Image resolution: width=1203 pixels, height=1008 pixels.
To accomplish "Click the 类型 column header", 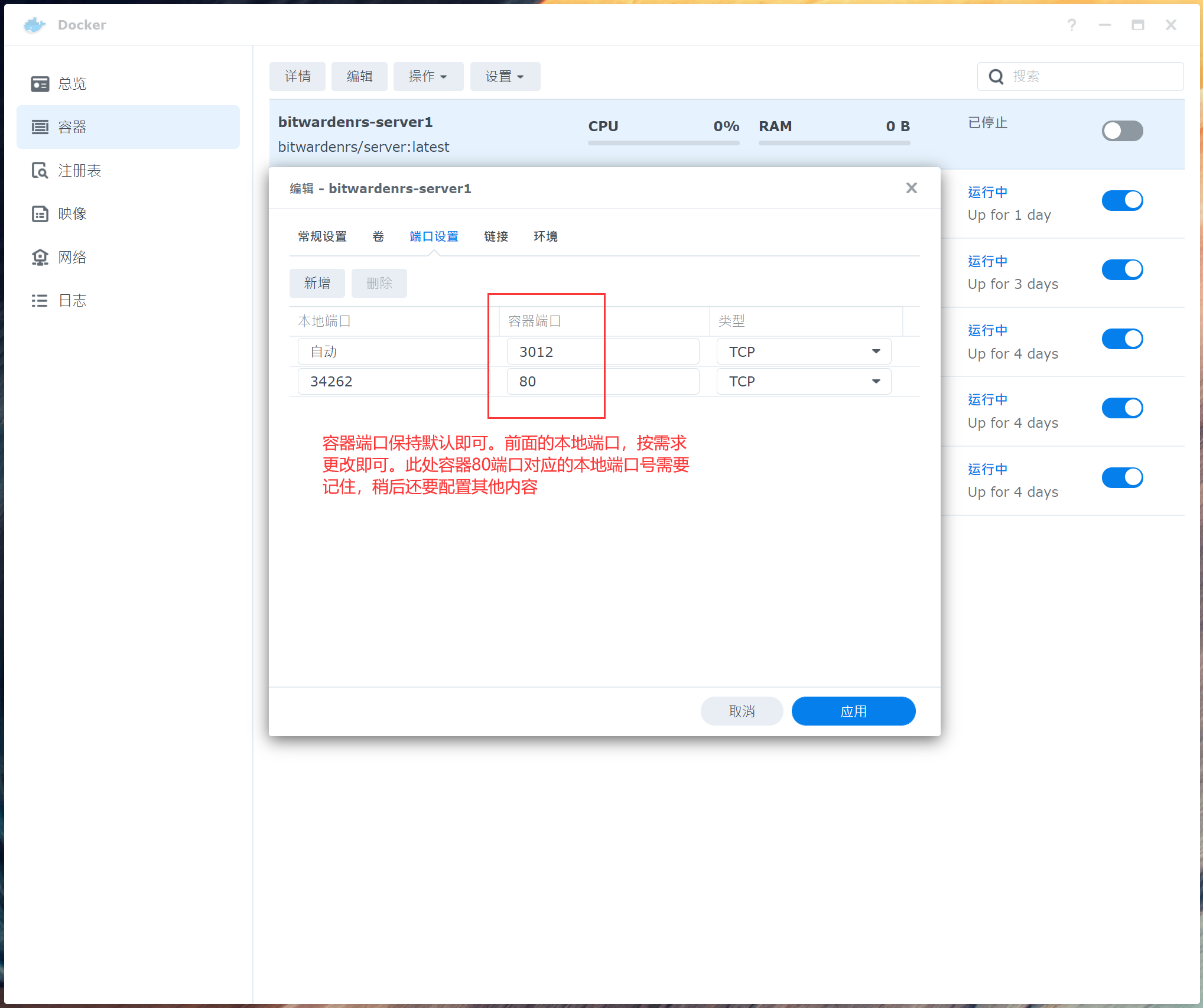I will coord(806,321).
